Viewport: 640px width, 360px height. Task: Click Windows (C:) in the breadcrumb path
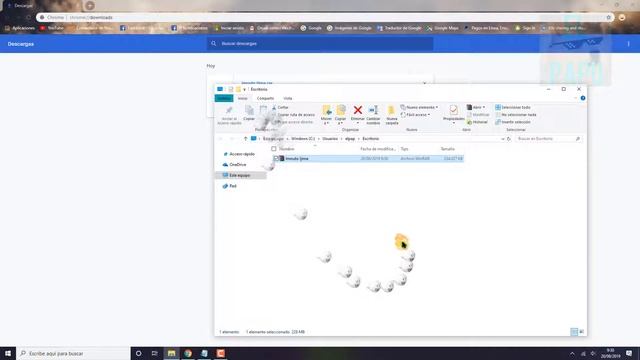(303, 139)
